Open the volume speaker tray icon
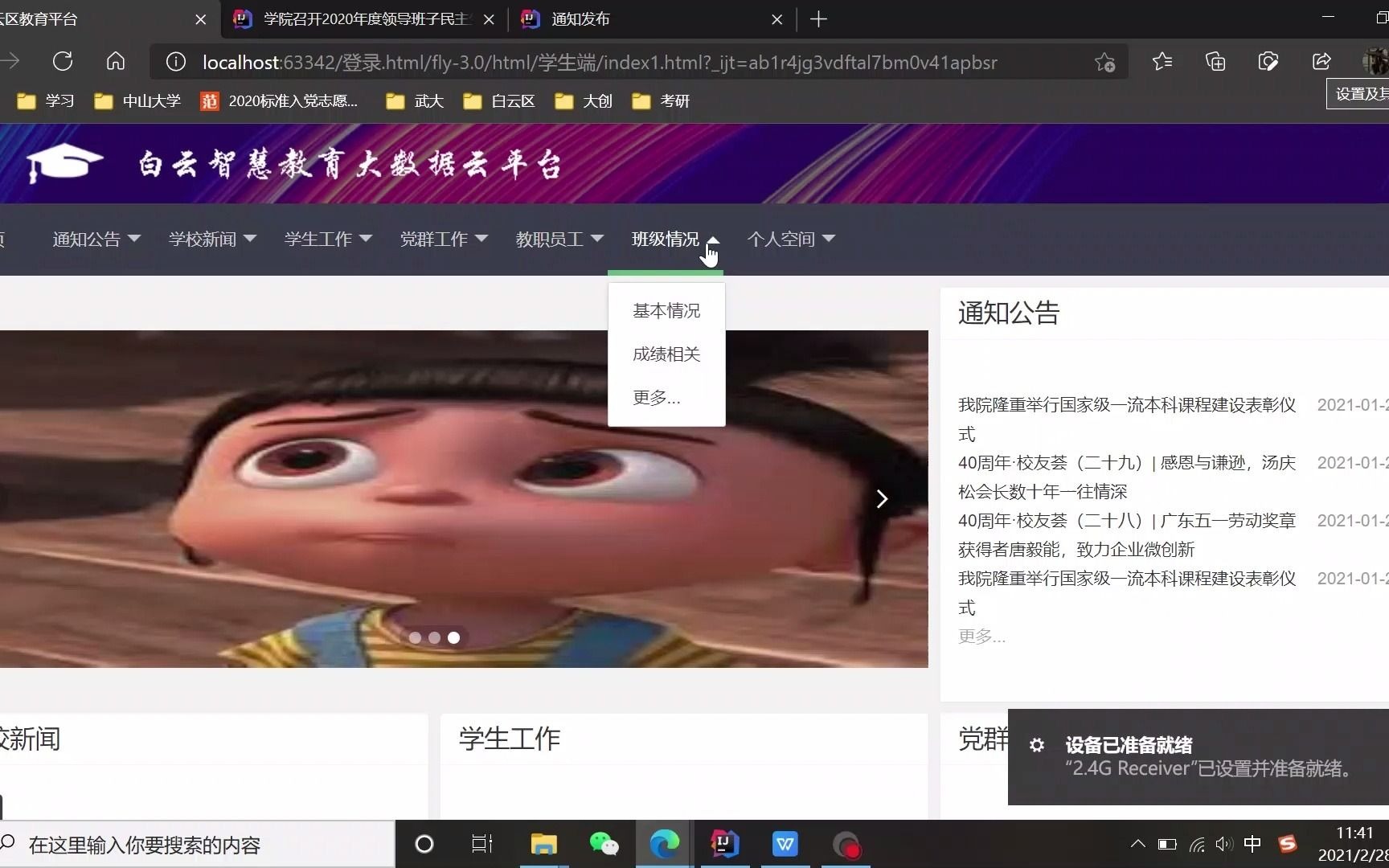 1223,844
